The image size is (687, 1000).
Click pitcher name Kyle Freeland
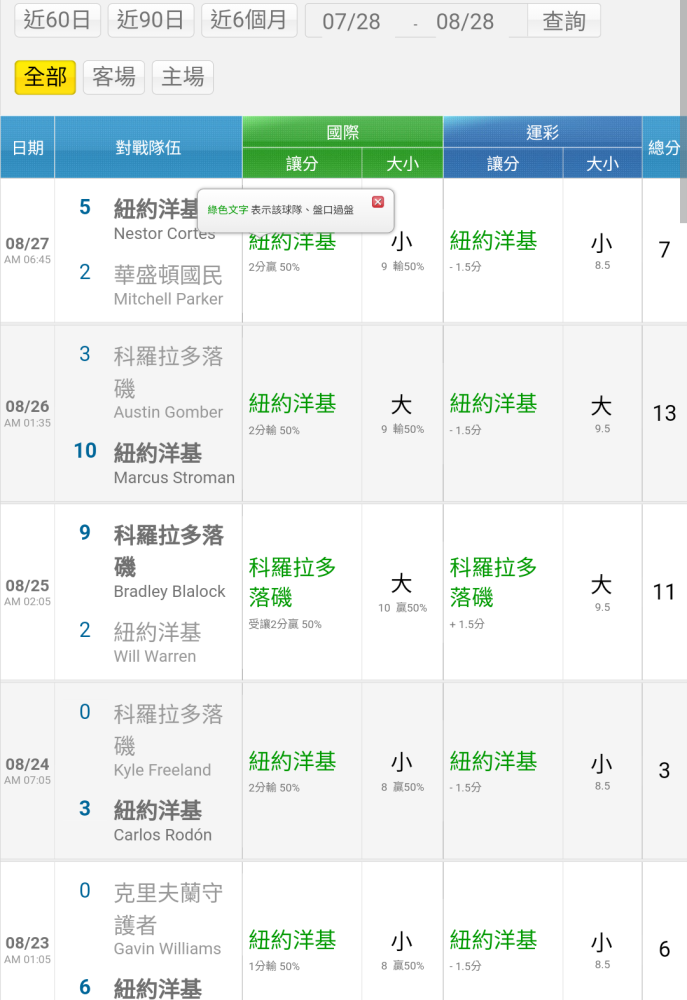(x=162, y=770)
